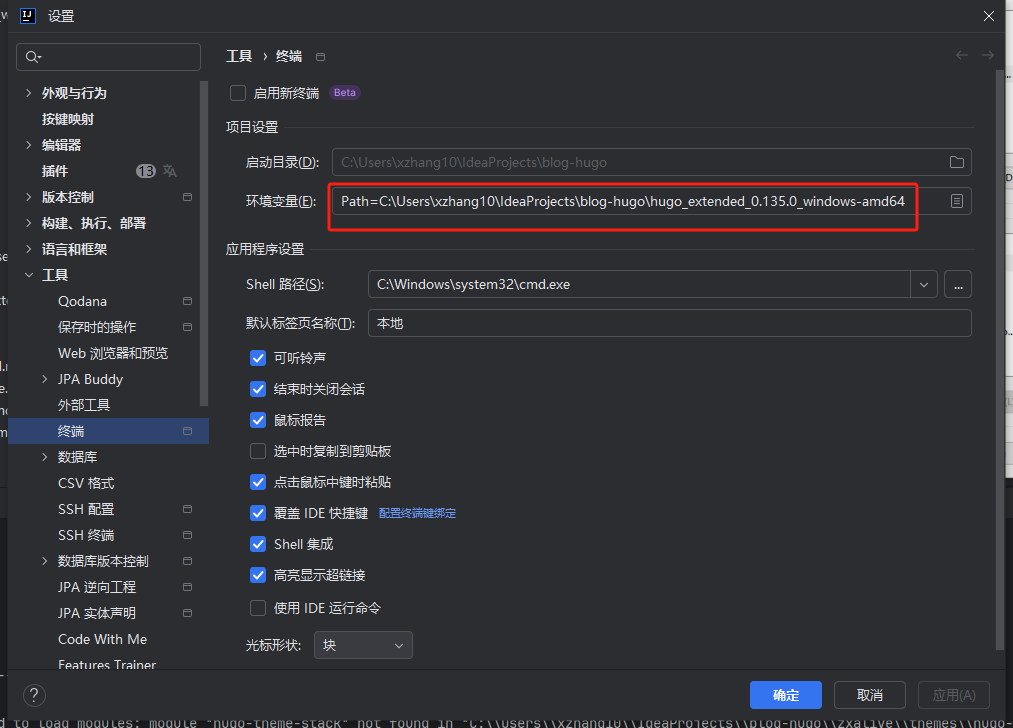Open the 光标形状 dropdown
This screenshot has width=1013, height=728.
(x=363, y=645)
